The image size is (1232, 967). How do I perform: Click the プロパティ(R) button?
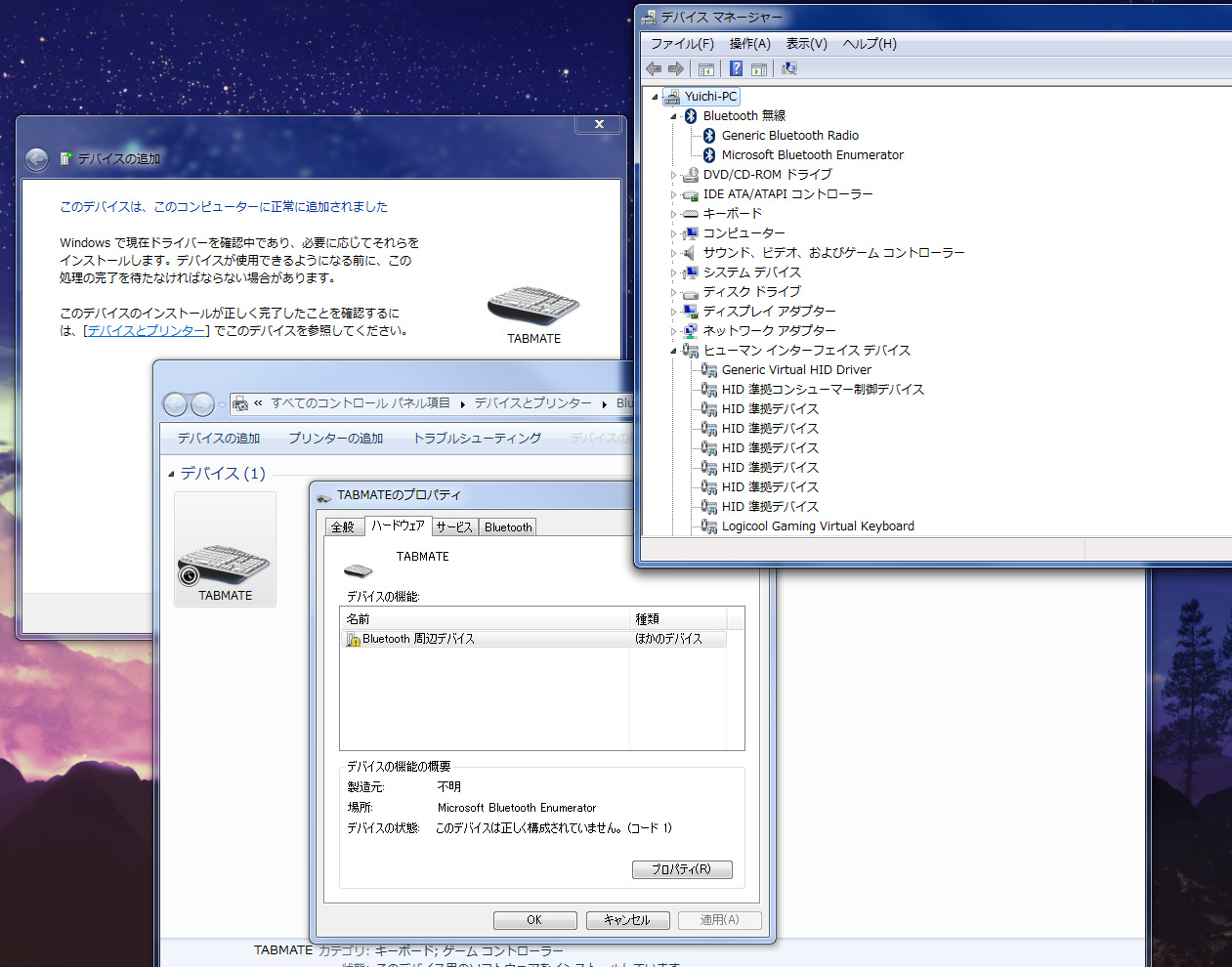pos(682,869)
